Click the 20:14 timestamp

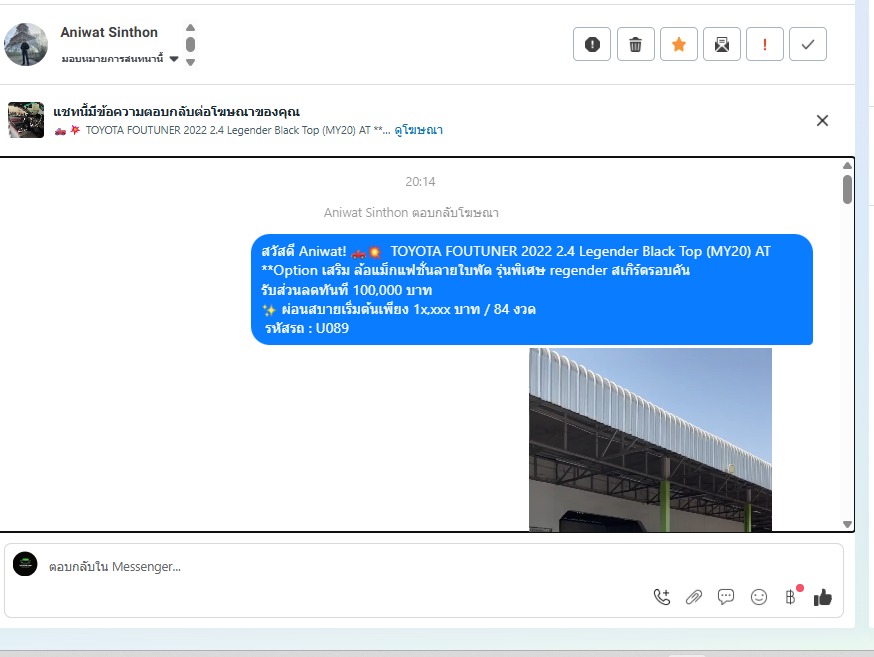[420, 182]
